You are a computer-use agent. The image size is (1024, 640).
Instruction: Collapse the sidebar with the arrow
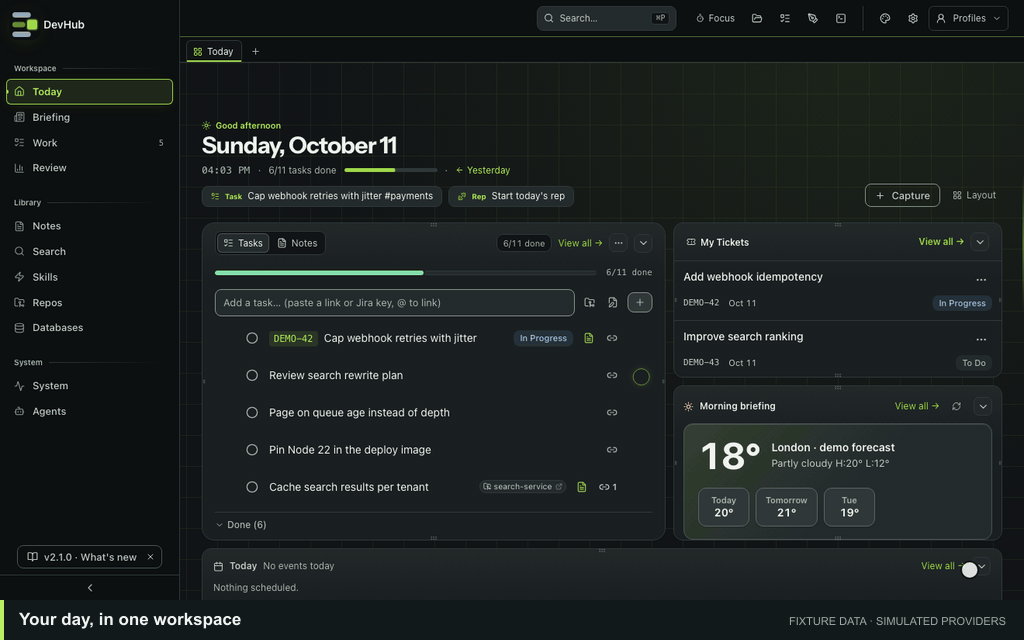(x=90, y=588)
